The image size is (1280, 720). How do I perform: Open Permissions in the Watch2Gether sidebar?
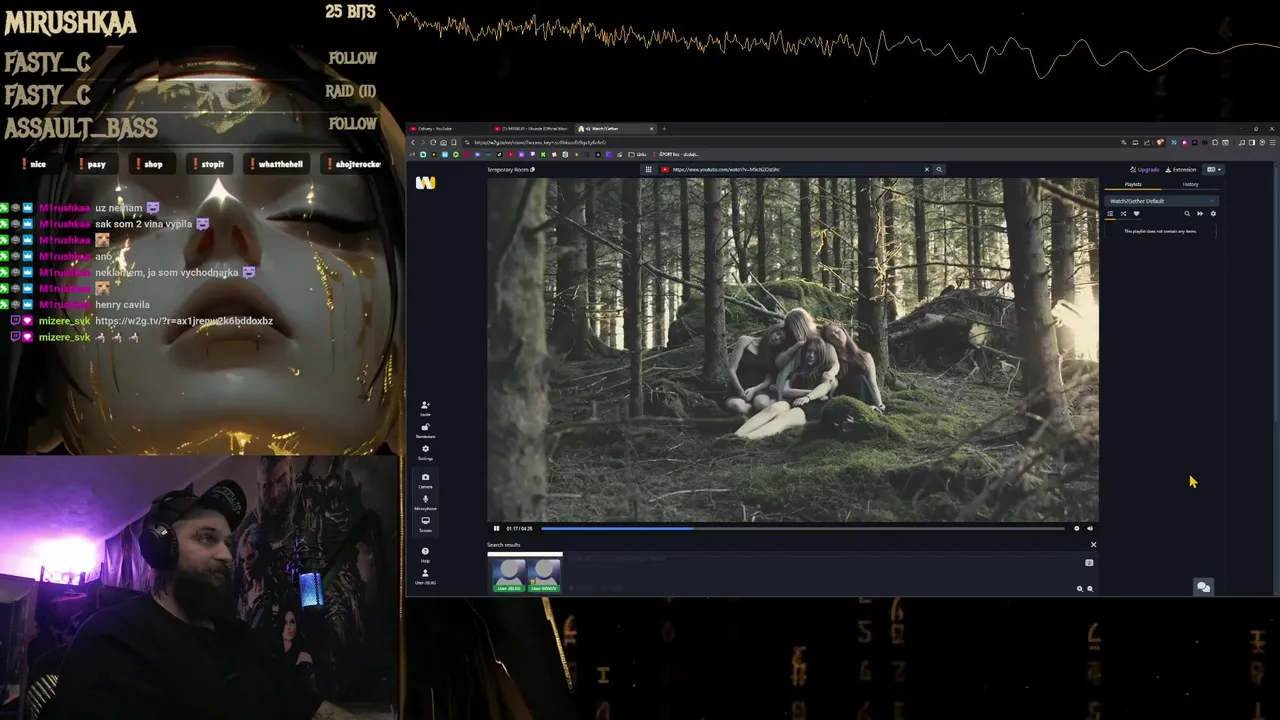tap(425, 430)
